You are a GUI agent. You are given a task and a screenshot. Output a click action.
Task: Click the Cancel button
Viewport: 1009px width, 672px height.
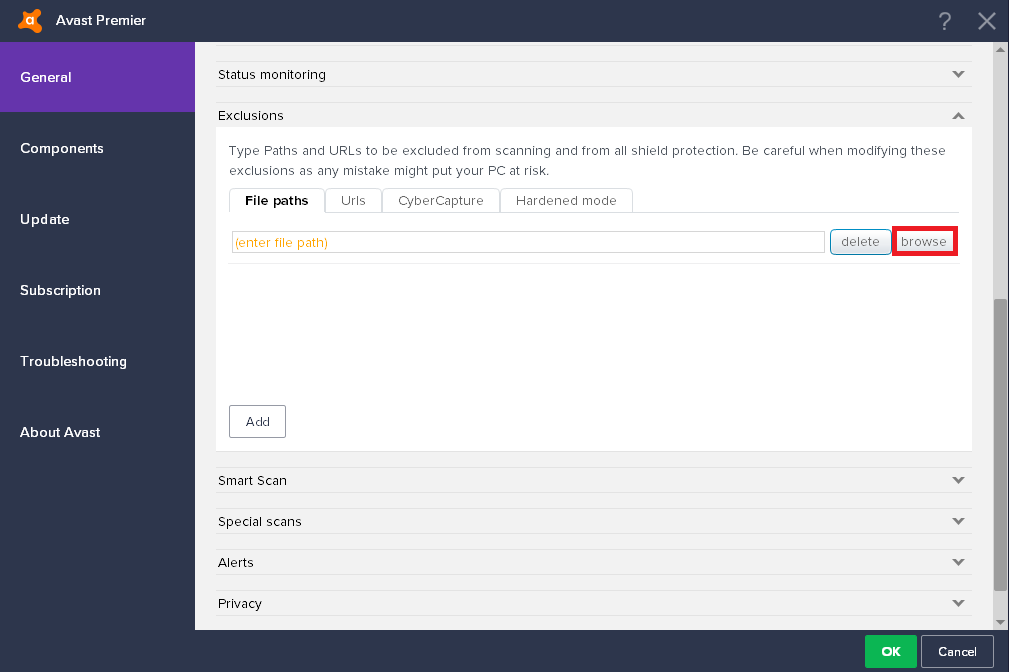click(957, 651)
